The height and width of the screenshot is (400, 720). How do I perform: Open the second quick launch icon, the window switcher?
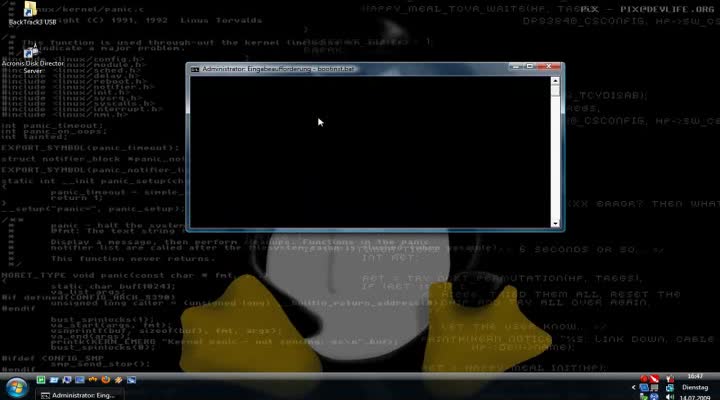point(54,380)
